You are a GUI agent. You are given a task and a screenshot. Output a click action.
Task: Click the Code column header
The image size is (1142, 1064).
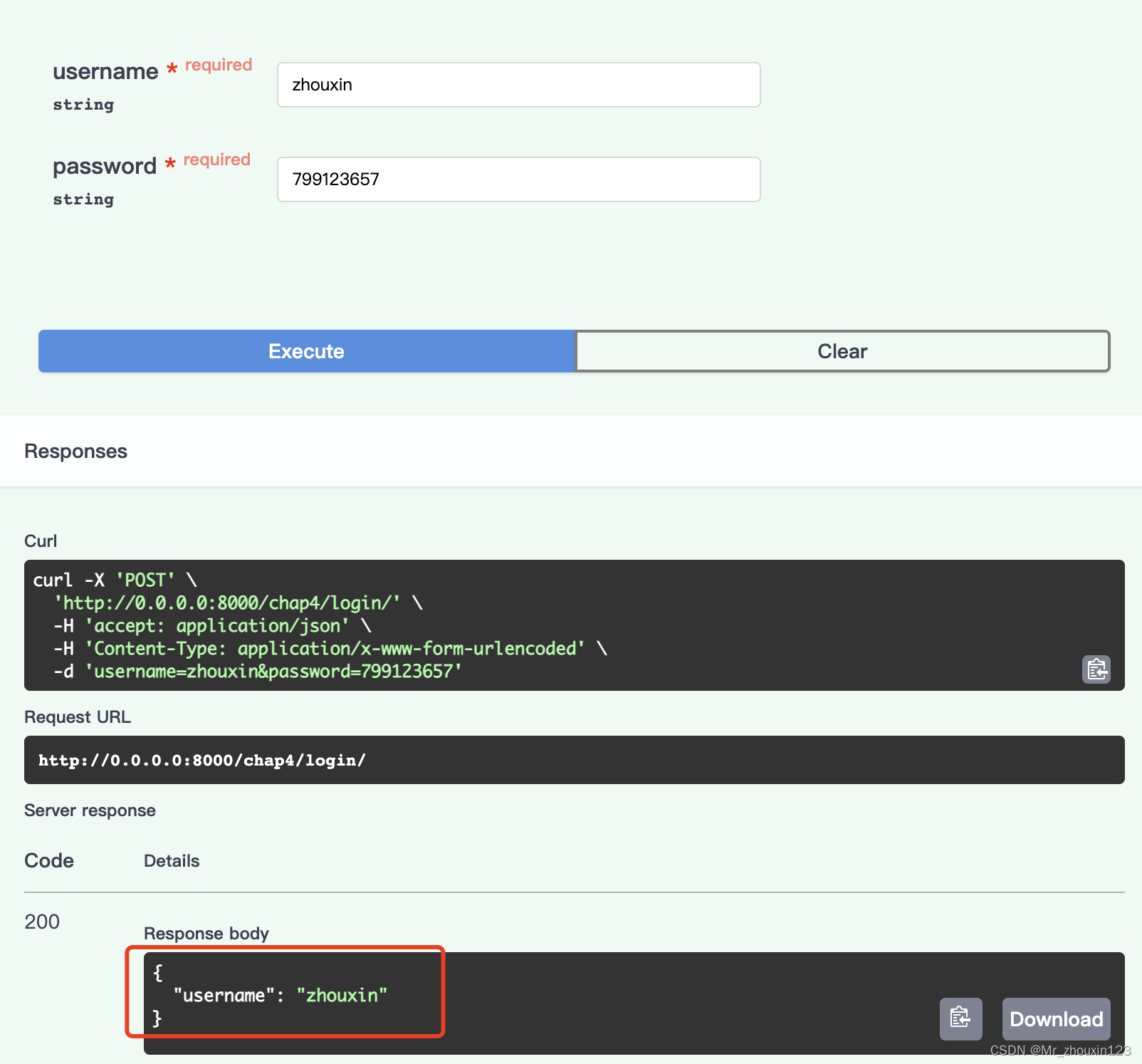[49, 860]
